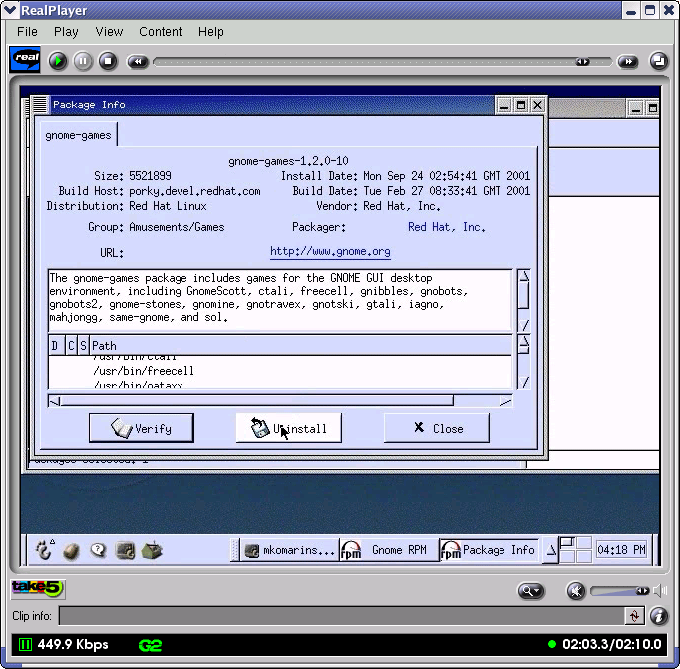Open clip information via the info icon
Viewport: 680px width, 669px height.
click(658, 616)
